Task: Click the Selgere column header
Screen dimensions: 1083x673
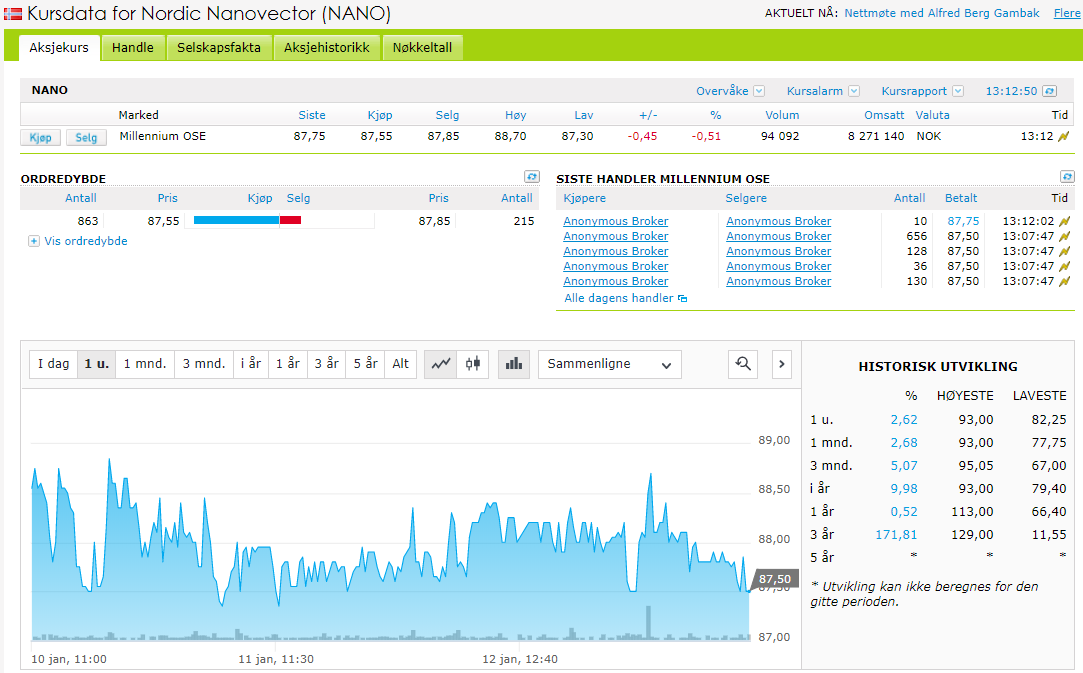Action: coord(746,198)
